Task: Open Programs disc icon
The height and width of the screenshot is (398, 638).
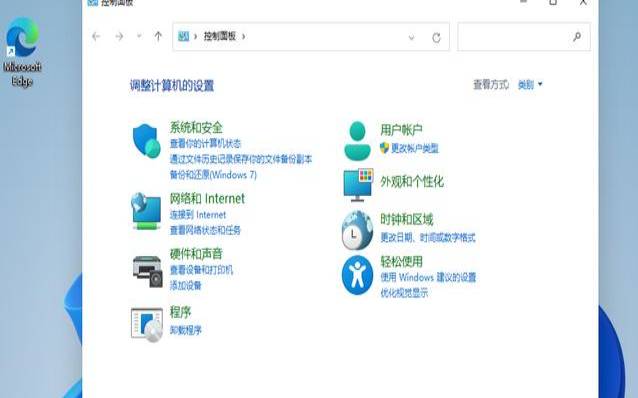Action: pyautogui.click(x=147, y=324)
